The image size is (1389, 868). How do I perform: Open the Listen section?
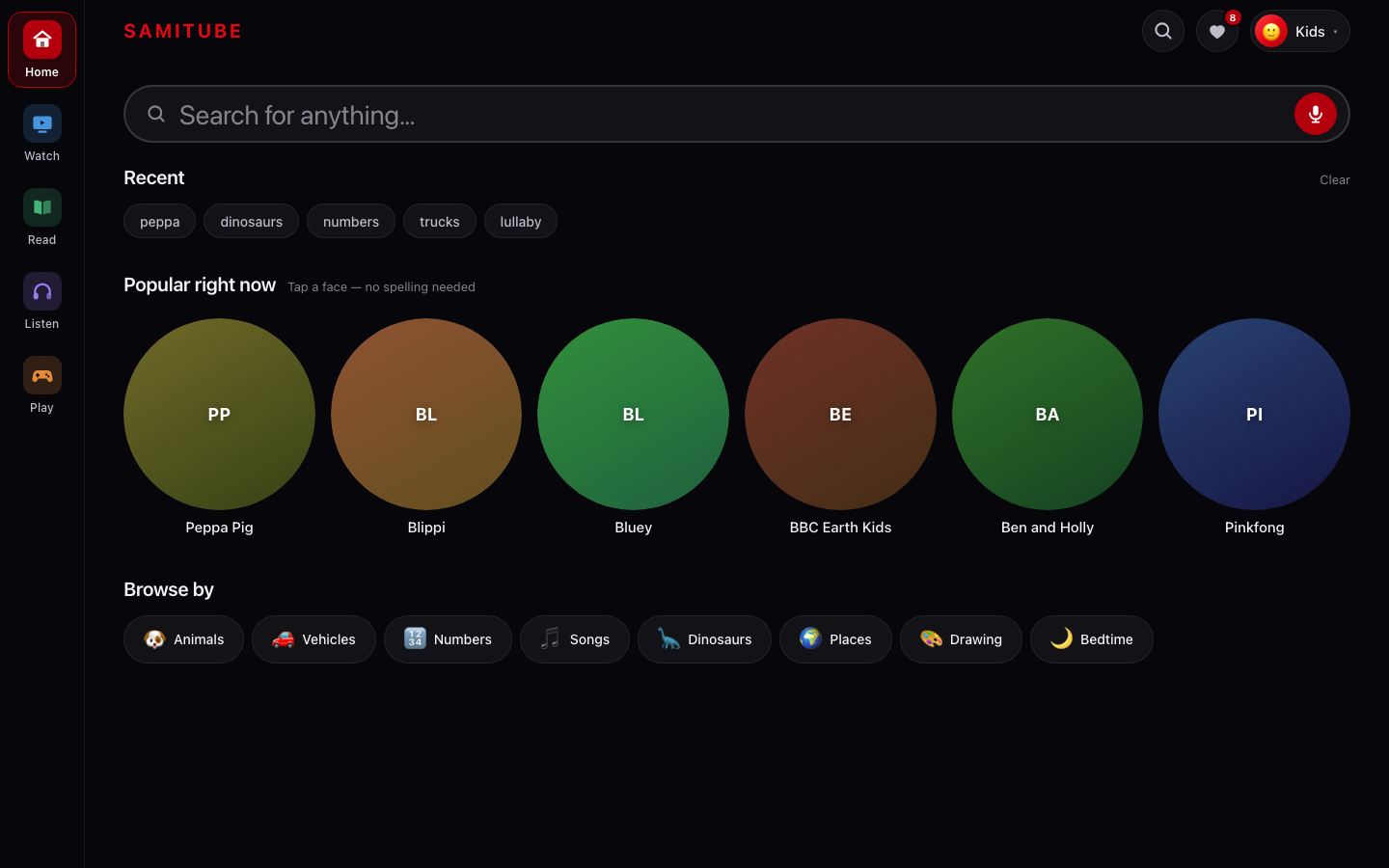pyautogui.click(x=41, y=302)
